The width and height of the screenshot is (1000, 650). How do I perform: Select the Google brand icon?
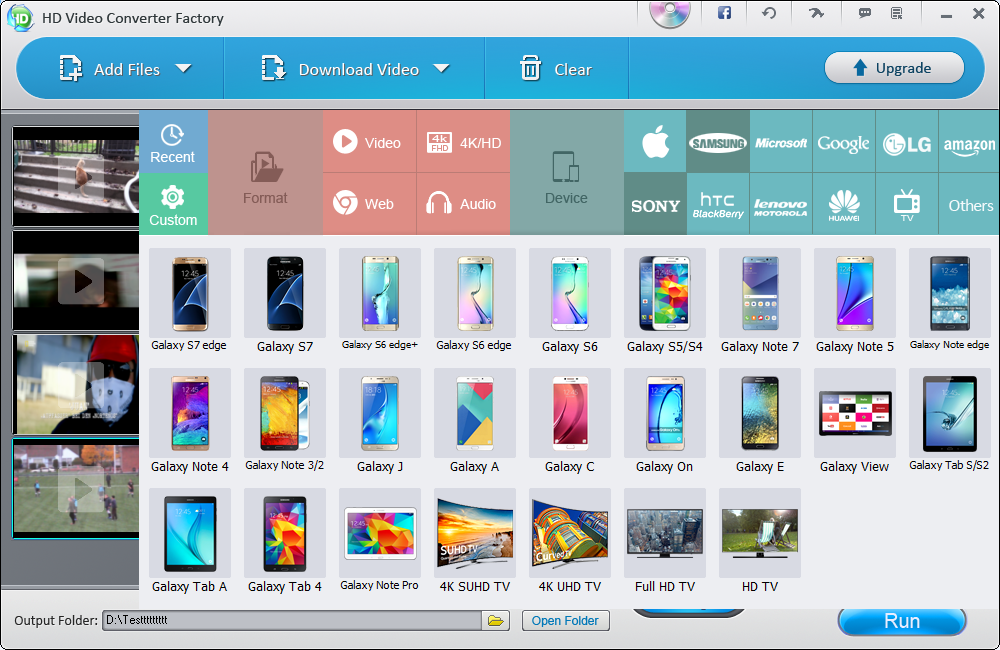(844, 142)
